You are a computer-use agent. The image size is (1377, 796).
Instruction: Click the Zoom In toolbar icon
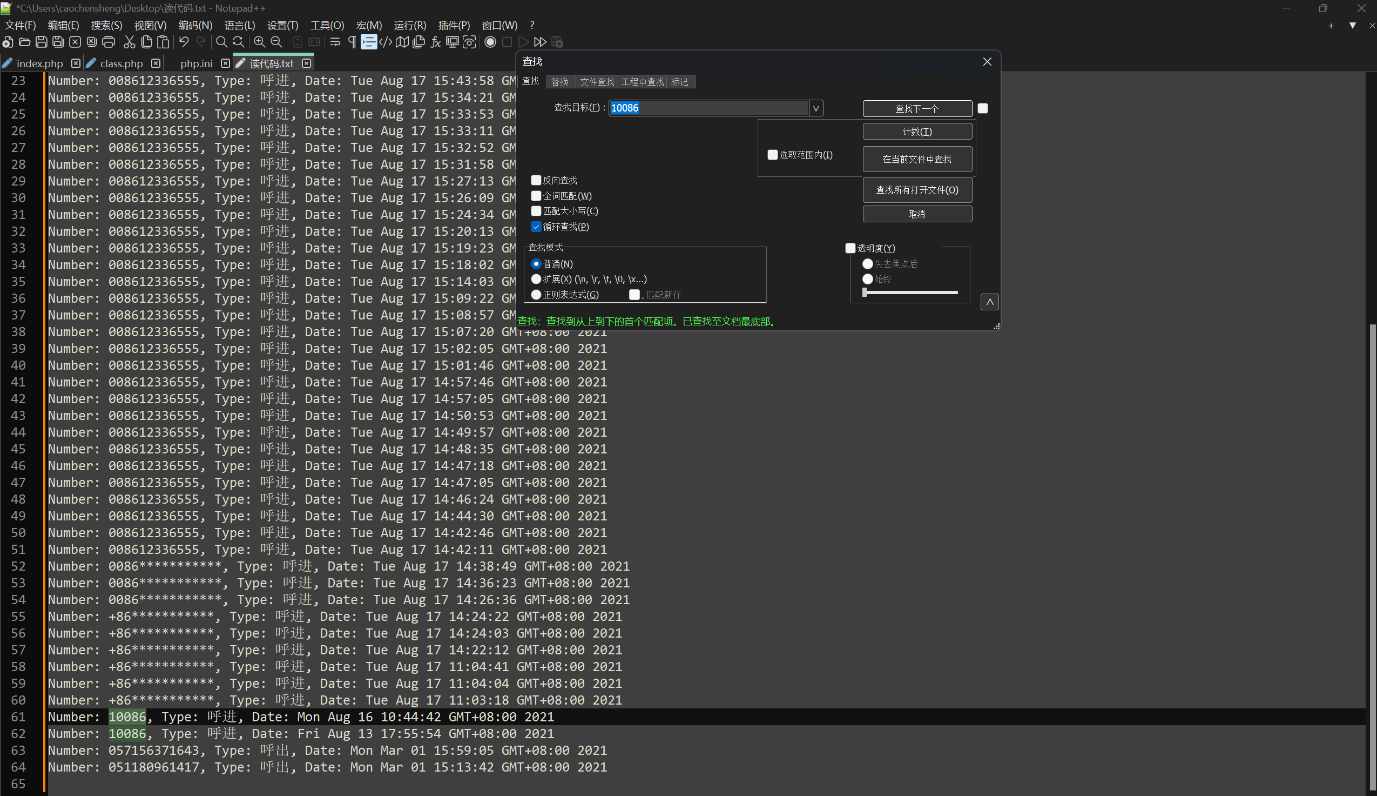tap(259, 42)
